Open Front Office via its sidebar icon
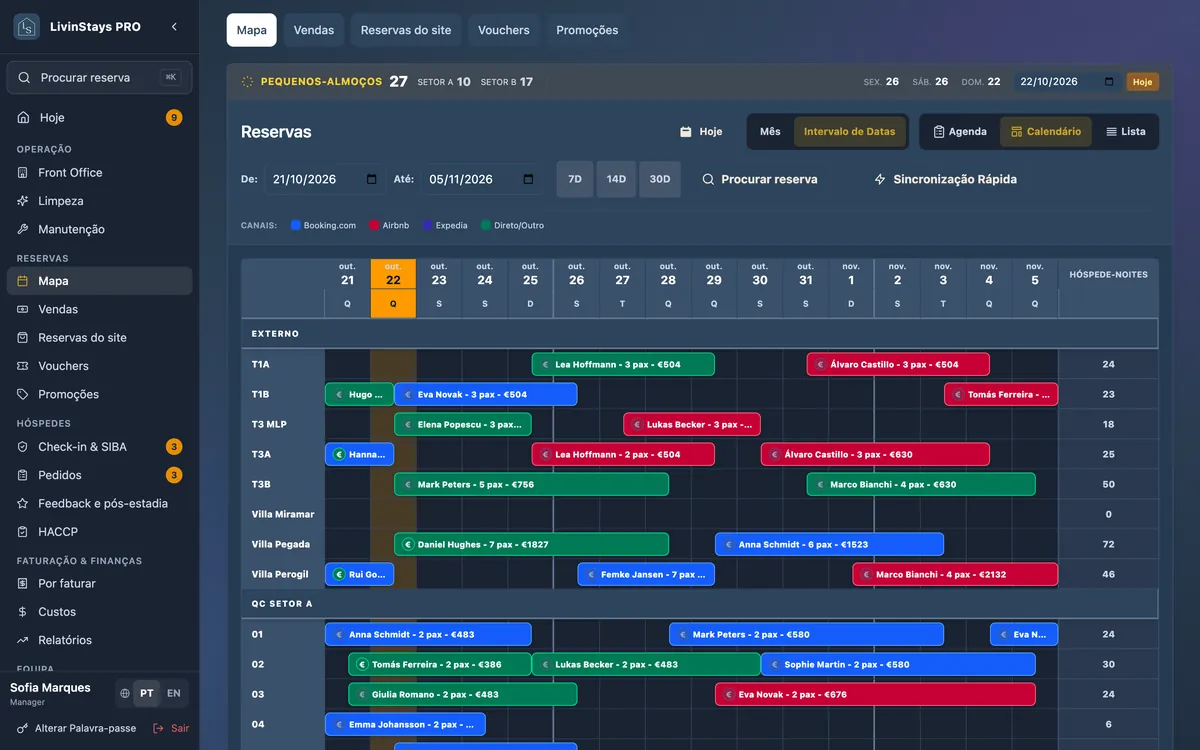1200x750 pixels. click(23, 173)
